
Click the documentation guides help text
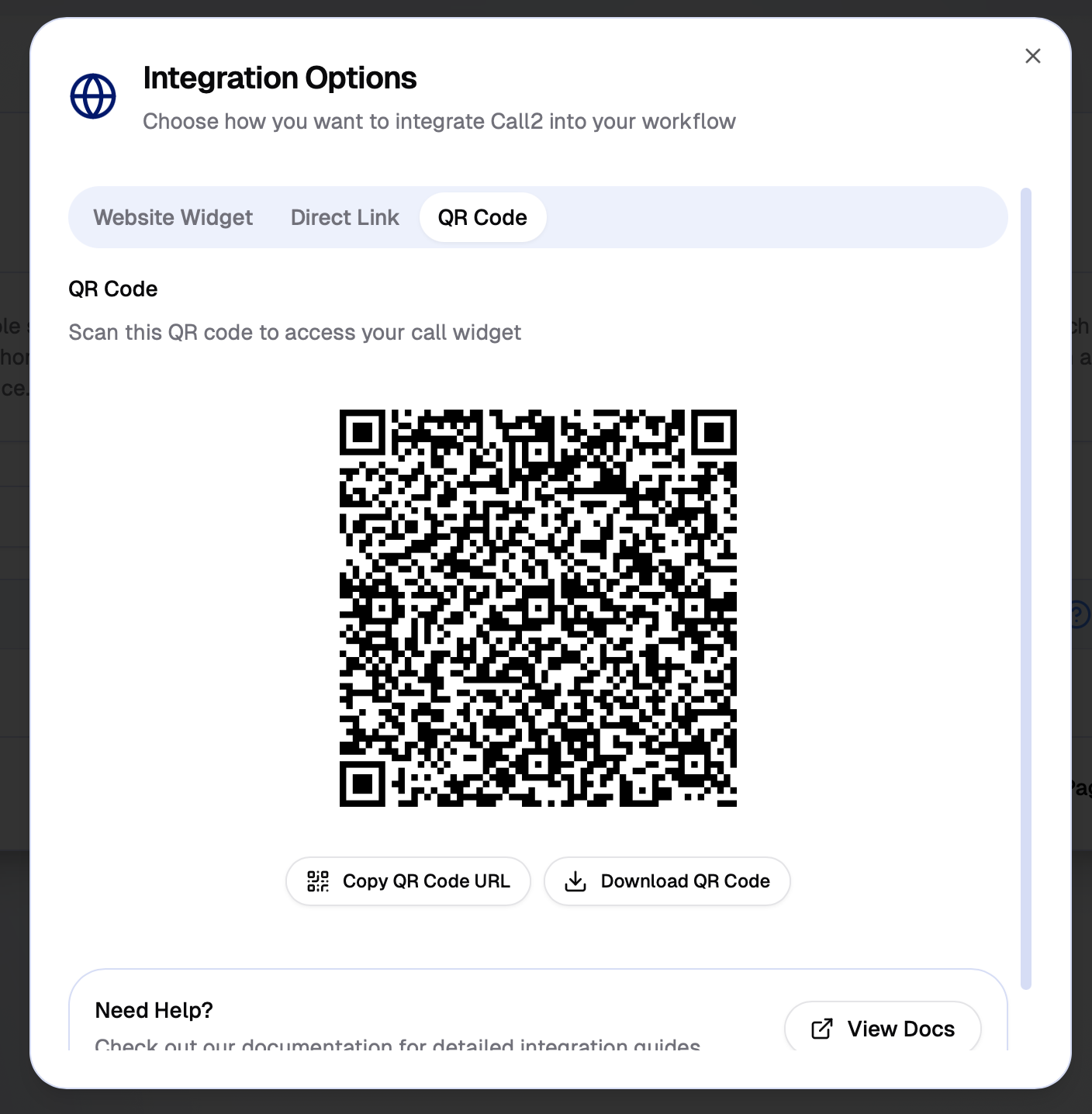(x=397, y=1044)
